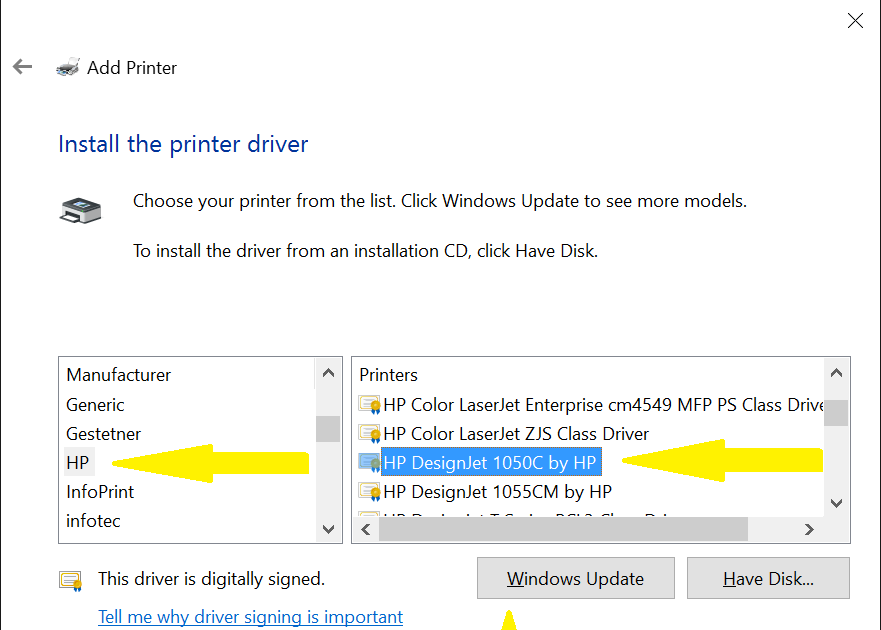Choose HP Color LaserJet ZJS Class Driver
Viewport: 881px width, 630px height.
pyautogui.click(x=516, y=434)
